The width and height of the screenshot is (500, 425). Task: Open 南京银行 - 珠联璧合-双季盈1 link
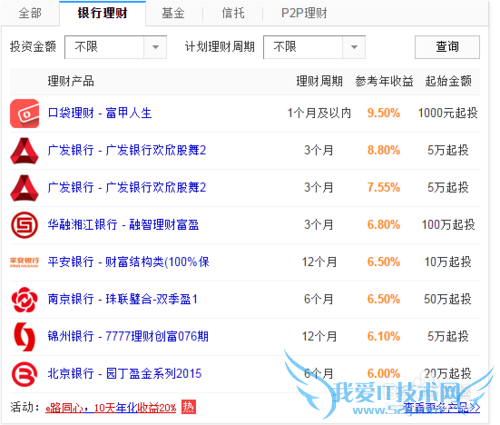point(123,299)
